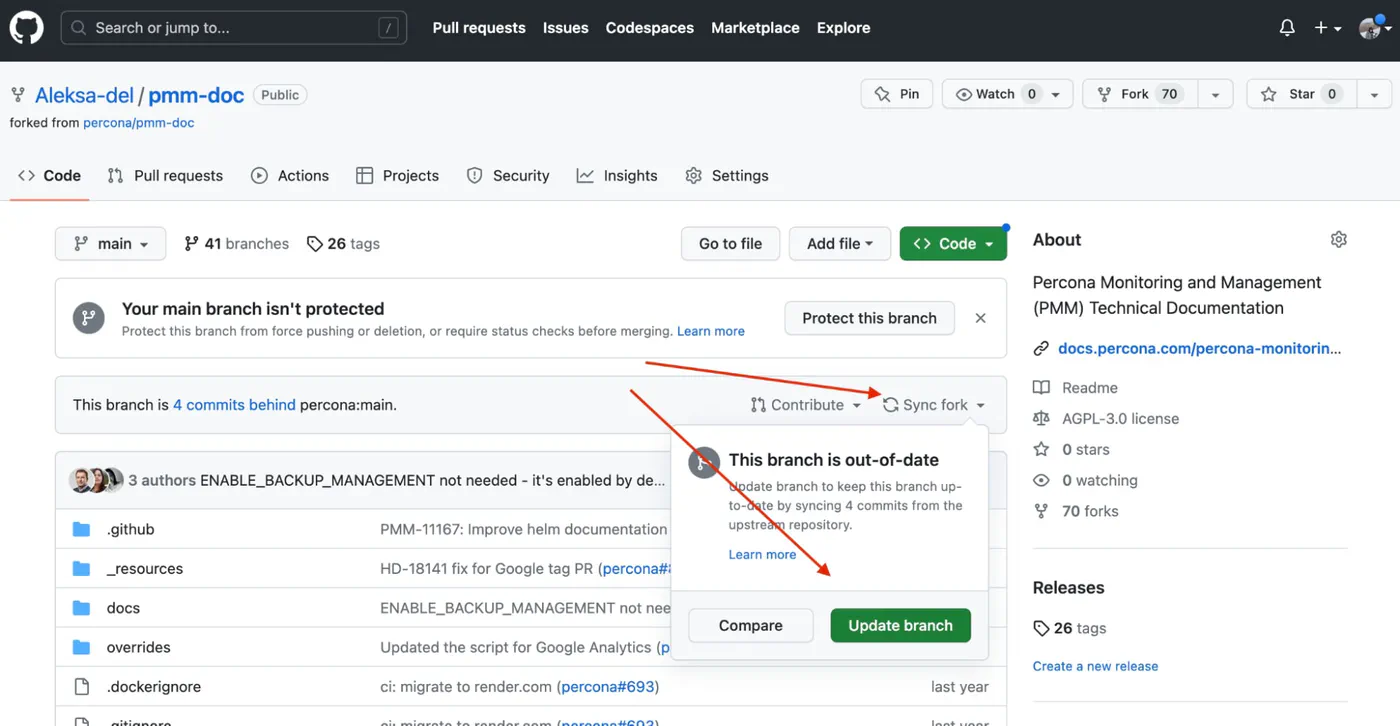1400x726 pixels.
Task: Open the 4 commits behind link
Action: pyautogui.click(x=234, y=405)
